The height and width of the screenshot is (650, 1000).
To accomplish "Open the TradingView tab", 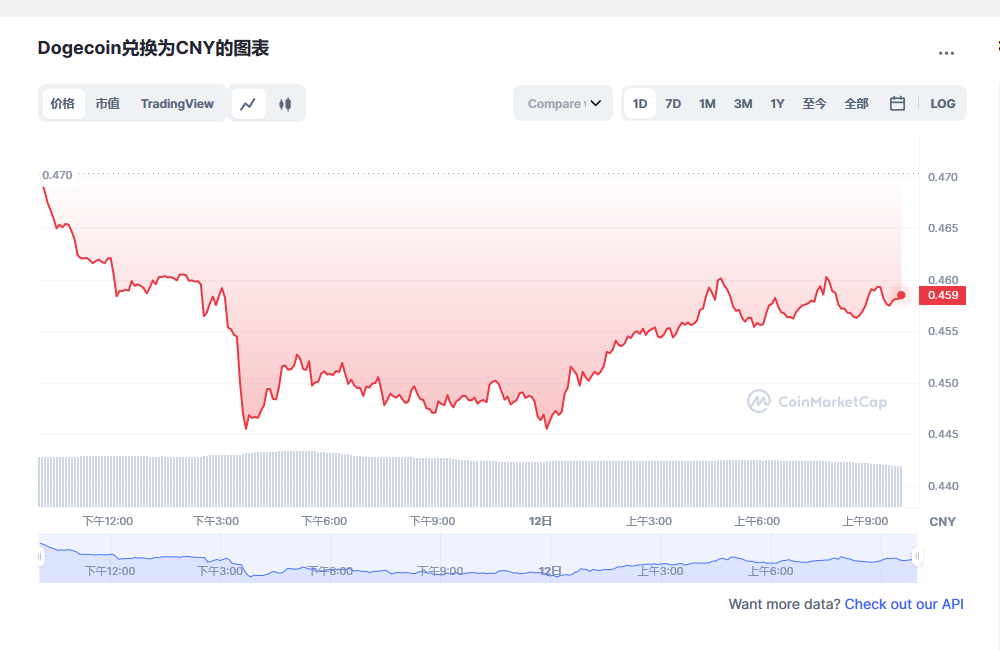I will click(x=177, y=104).
